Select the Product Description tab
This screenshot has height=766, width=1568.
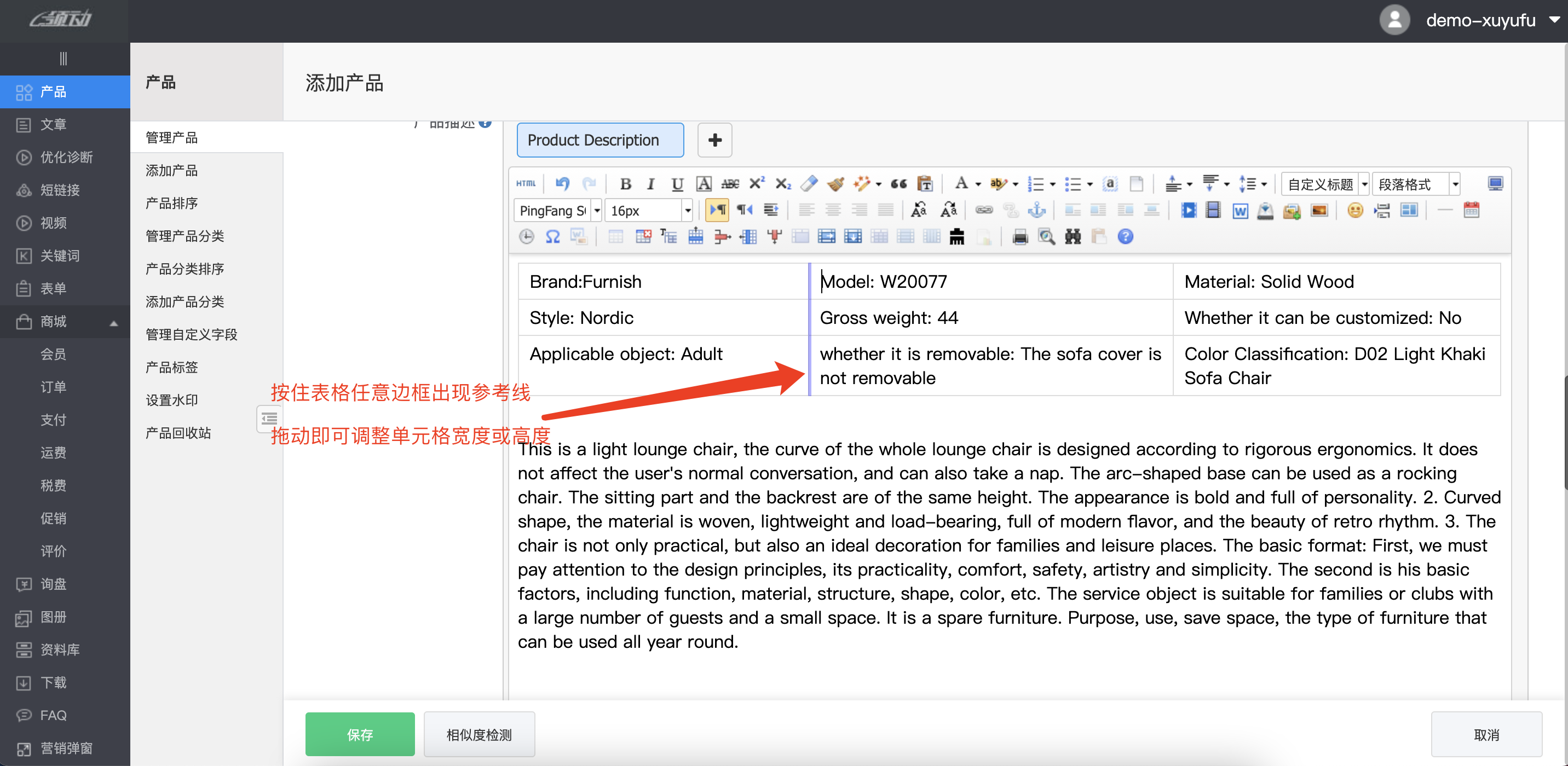click(599, 140)
